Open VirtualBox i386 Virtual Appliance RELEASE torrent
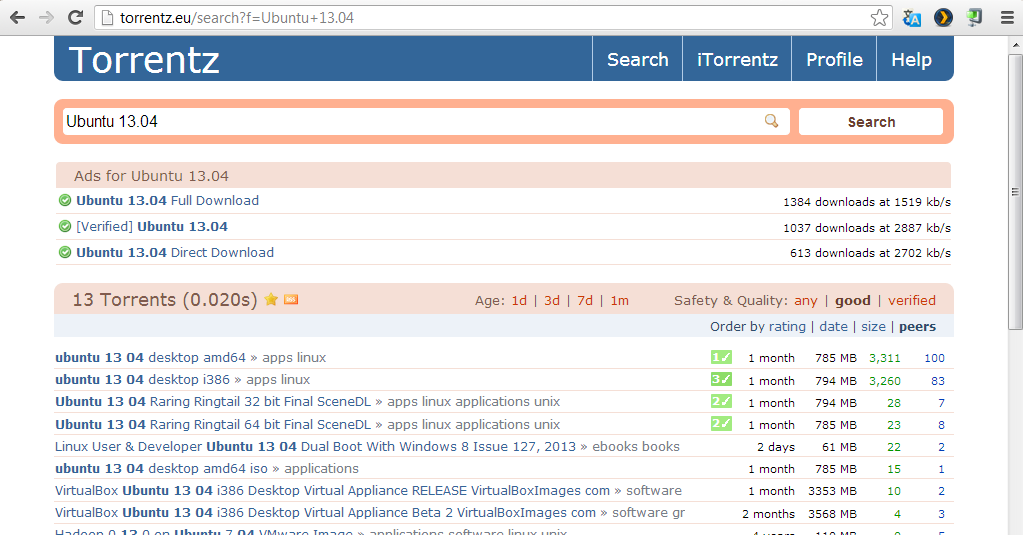 pos(332,491)
